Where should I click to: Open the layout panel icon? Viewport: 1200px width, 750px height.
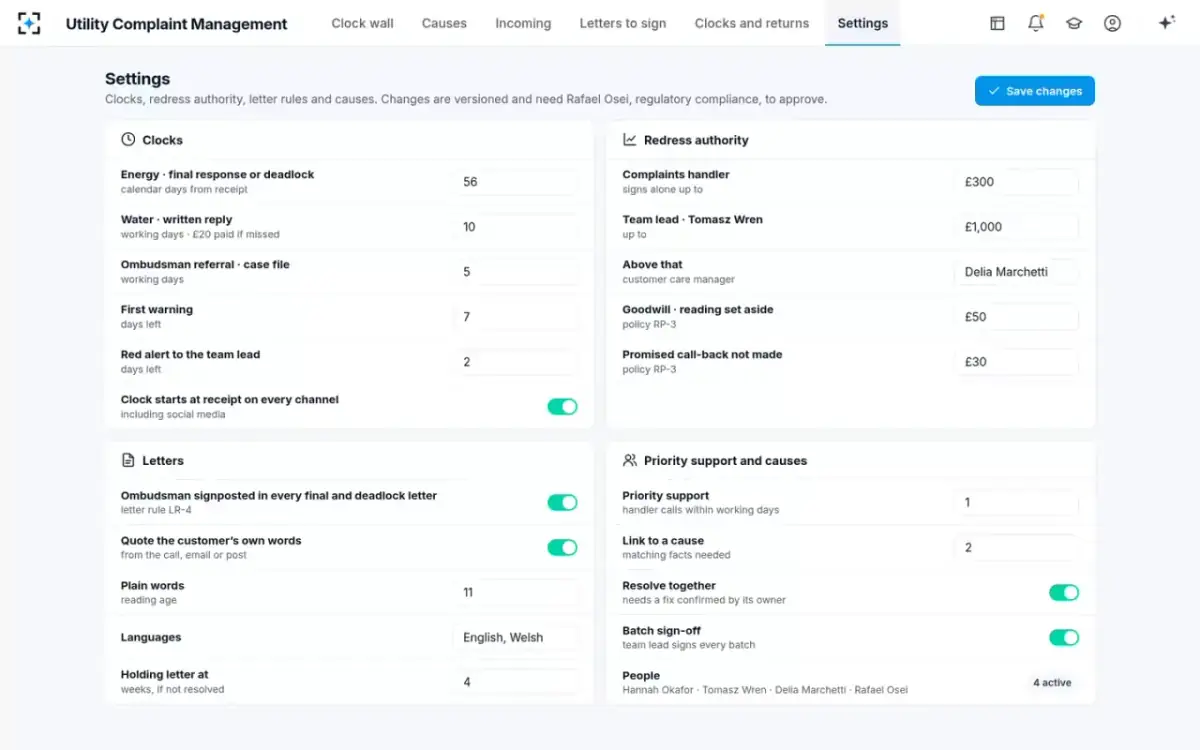click(x=997, y=23)
